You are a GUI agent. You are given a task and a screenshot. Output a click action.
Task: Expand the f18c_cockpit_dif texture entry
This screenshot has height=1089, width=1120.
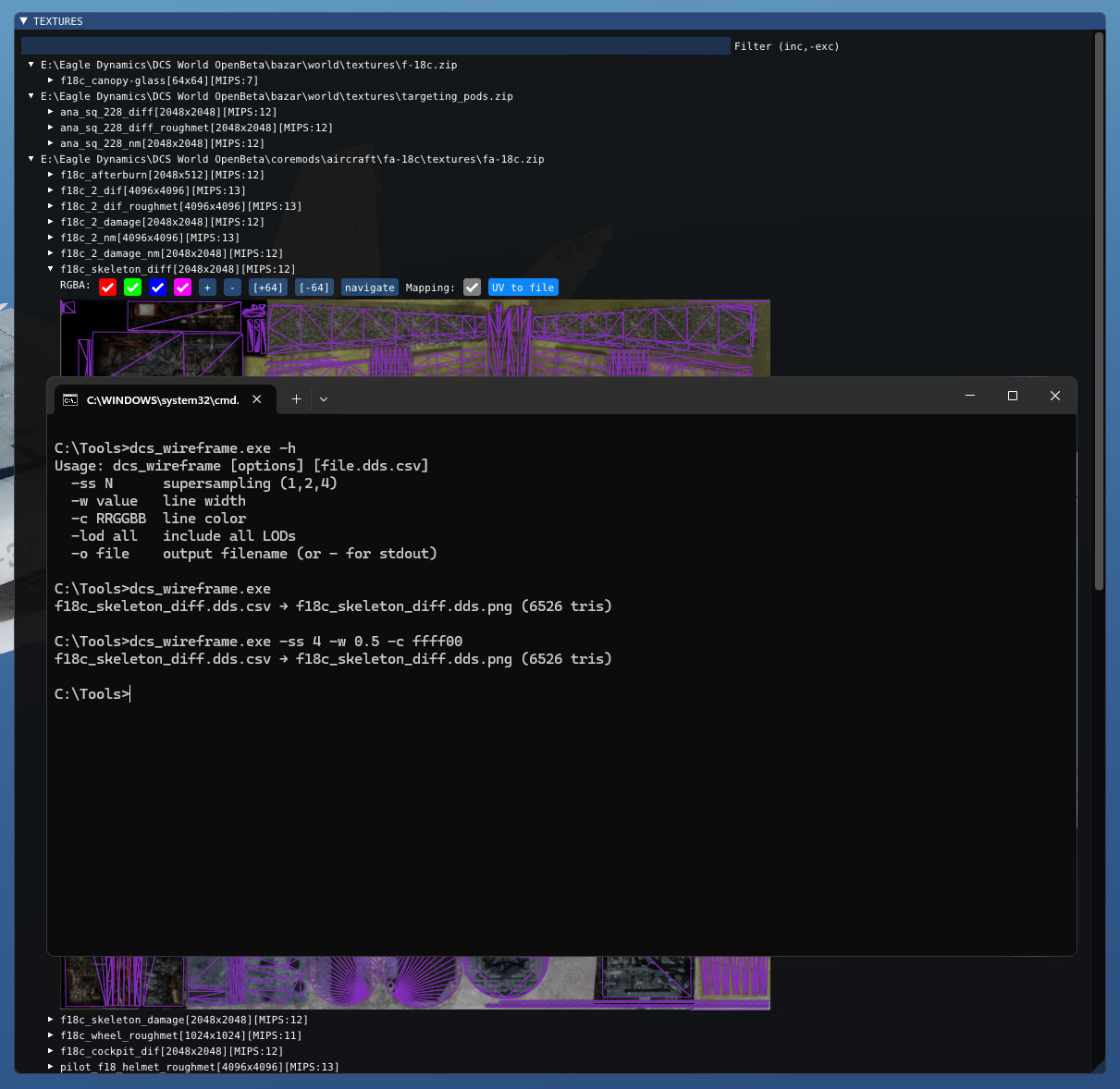[51, 1051]
